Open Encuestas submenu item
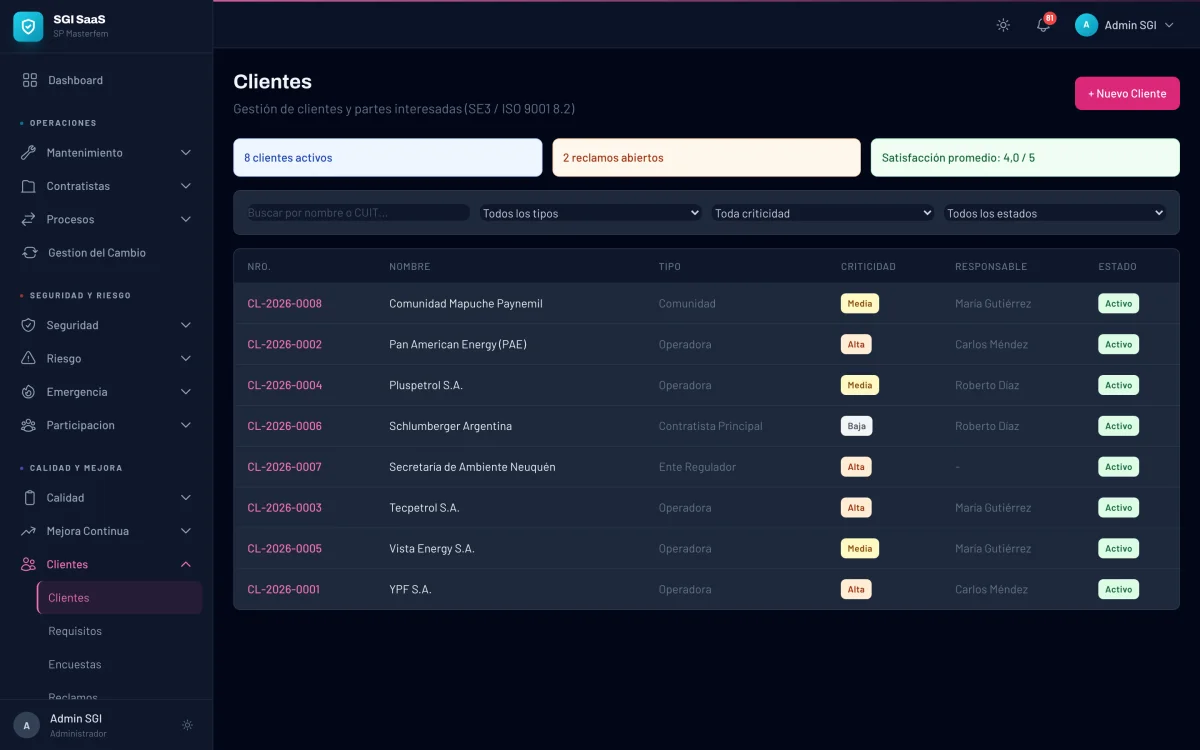The image size is (1200, 750). [x=75, y=664]
